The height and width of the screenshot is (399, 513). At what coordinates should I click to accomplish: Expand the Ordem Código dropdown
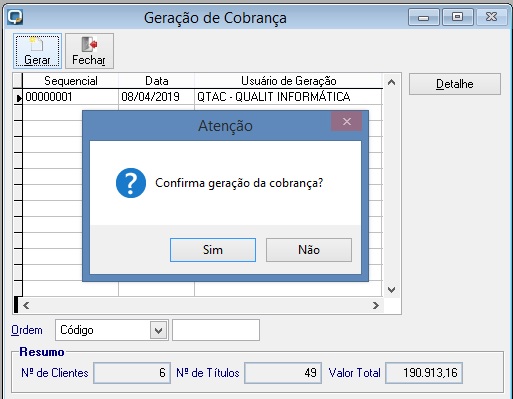(158, 330)
